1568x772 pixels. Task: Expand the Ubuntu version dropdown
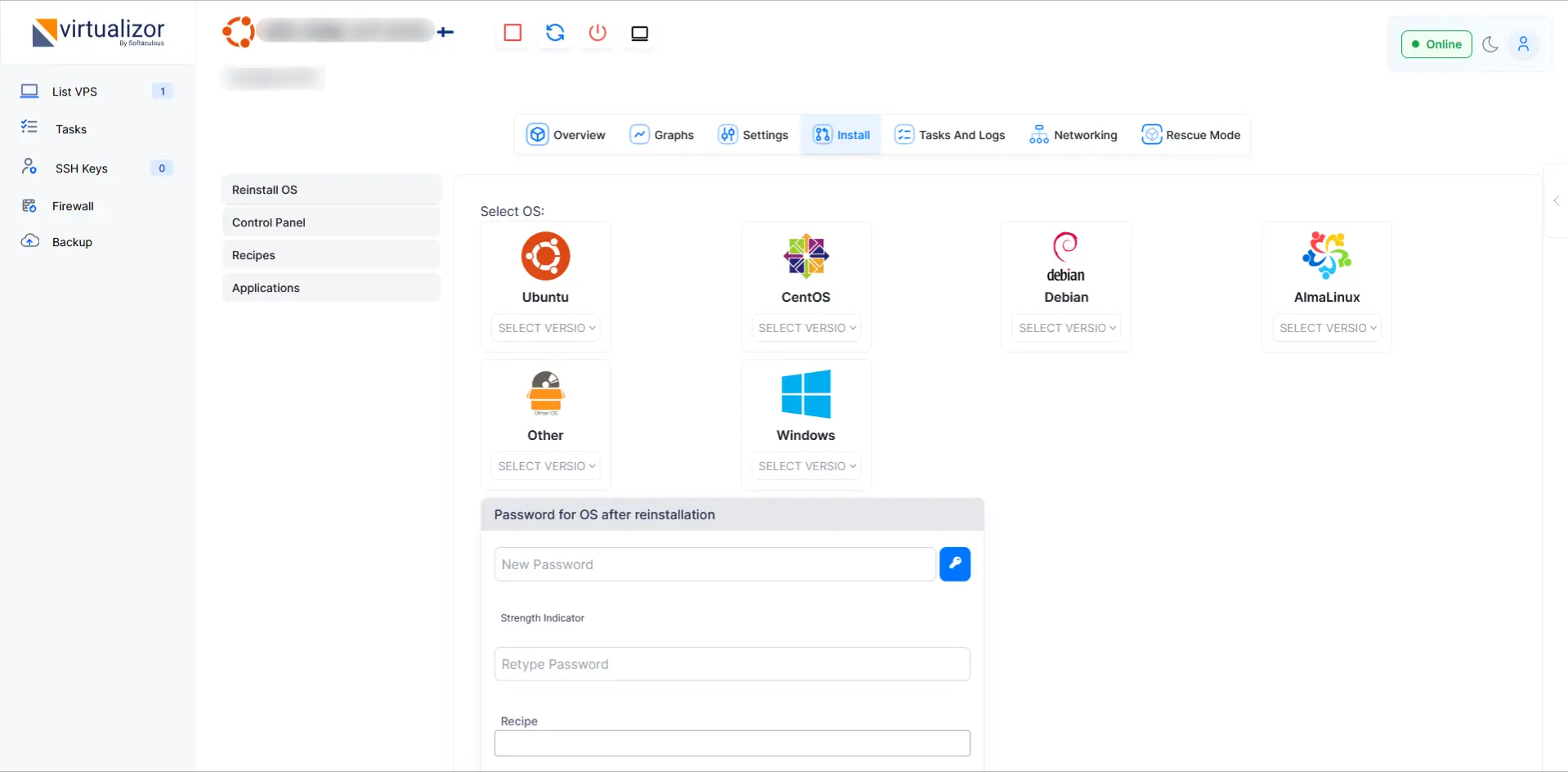point(546,328)
